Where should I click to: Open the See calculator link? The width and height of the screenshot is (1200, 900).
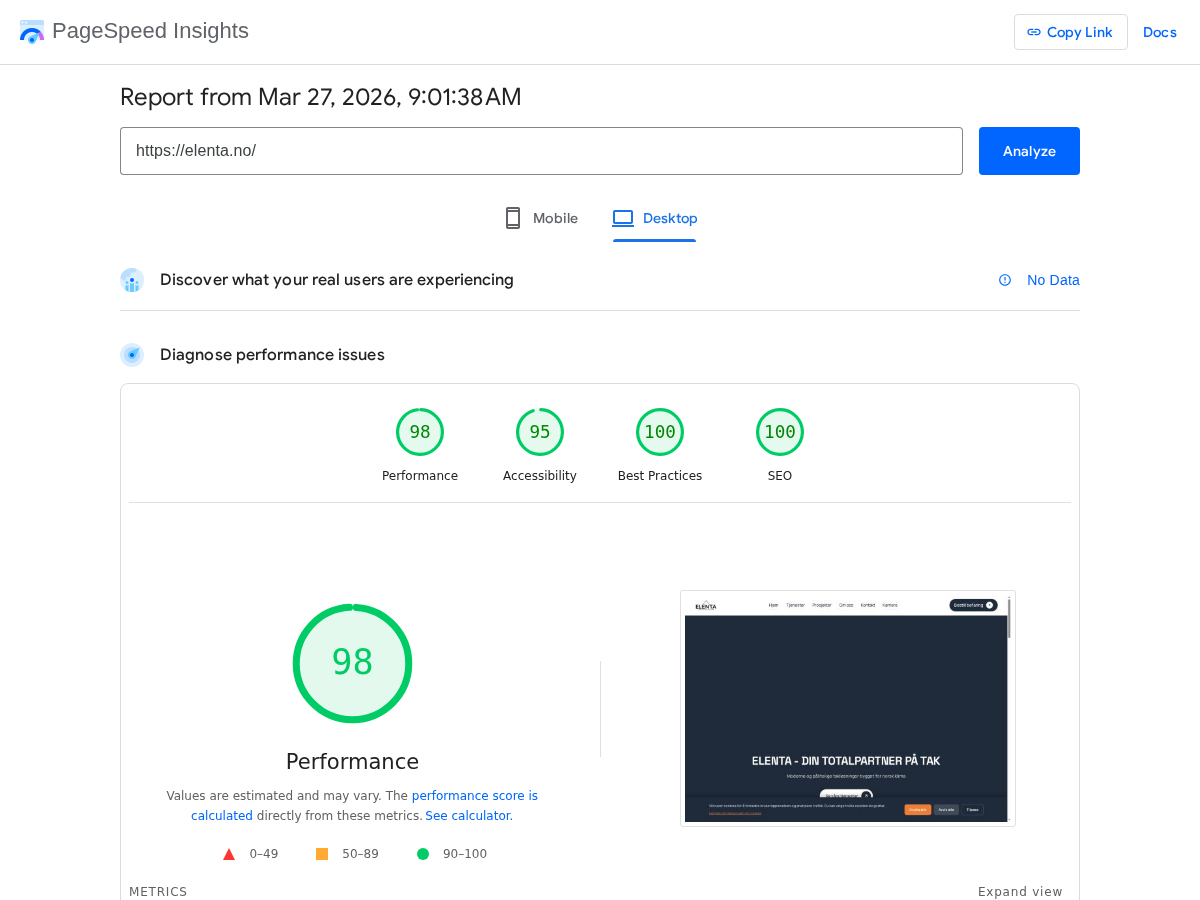(x=467, y=815)
